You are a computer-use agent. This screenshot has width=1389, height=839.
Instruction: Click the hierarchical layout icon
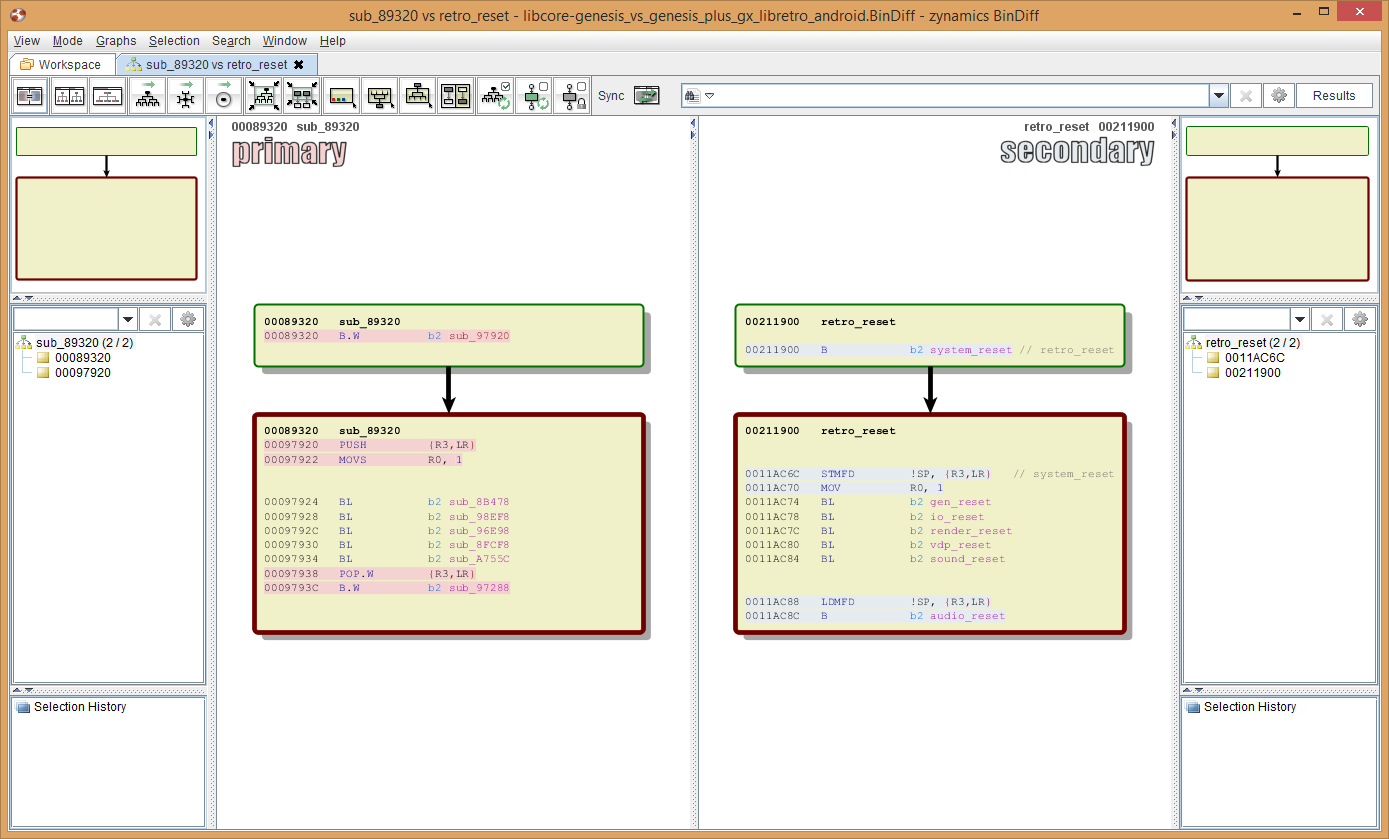(147, 97)
